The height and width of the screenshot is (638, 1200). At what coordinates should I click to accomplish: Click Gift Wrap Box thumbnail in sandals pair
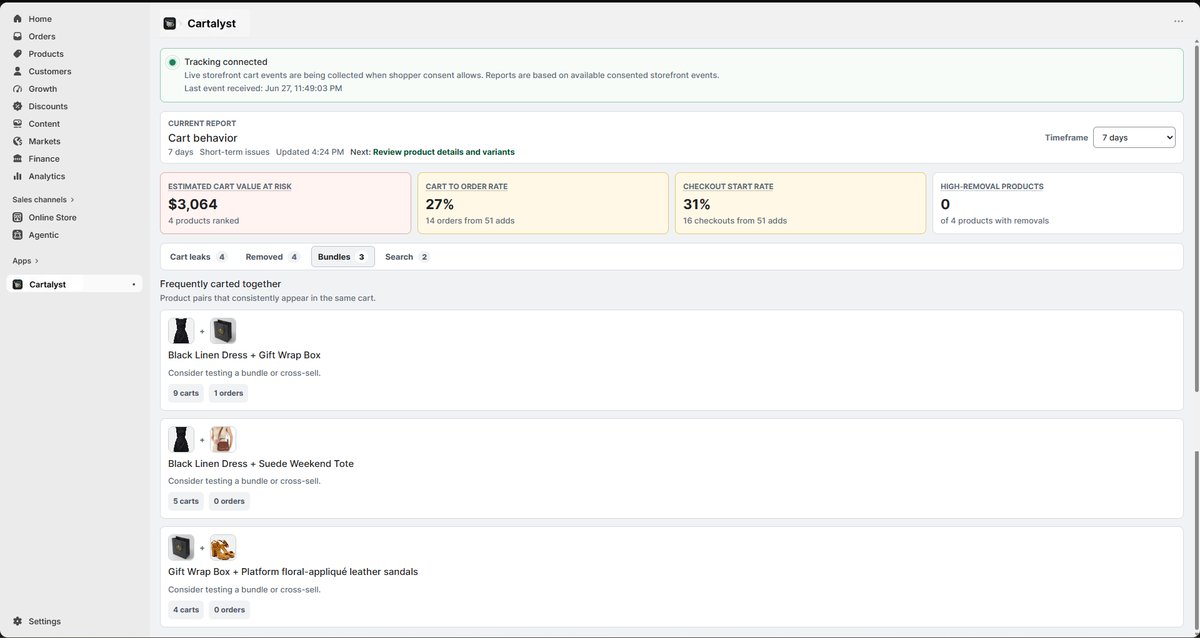pos(181,548)
